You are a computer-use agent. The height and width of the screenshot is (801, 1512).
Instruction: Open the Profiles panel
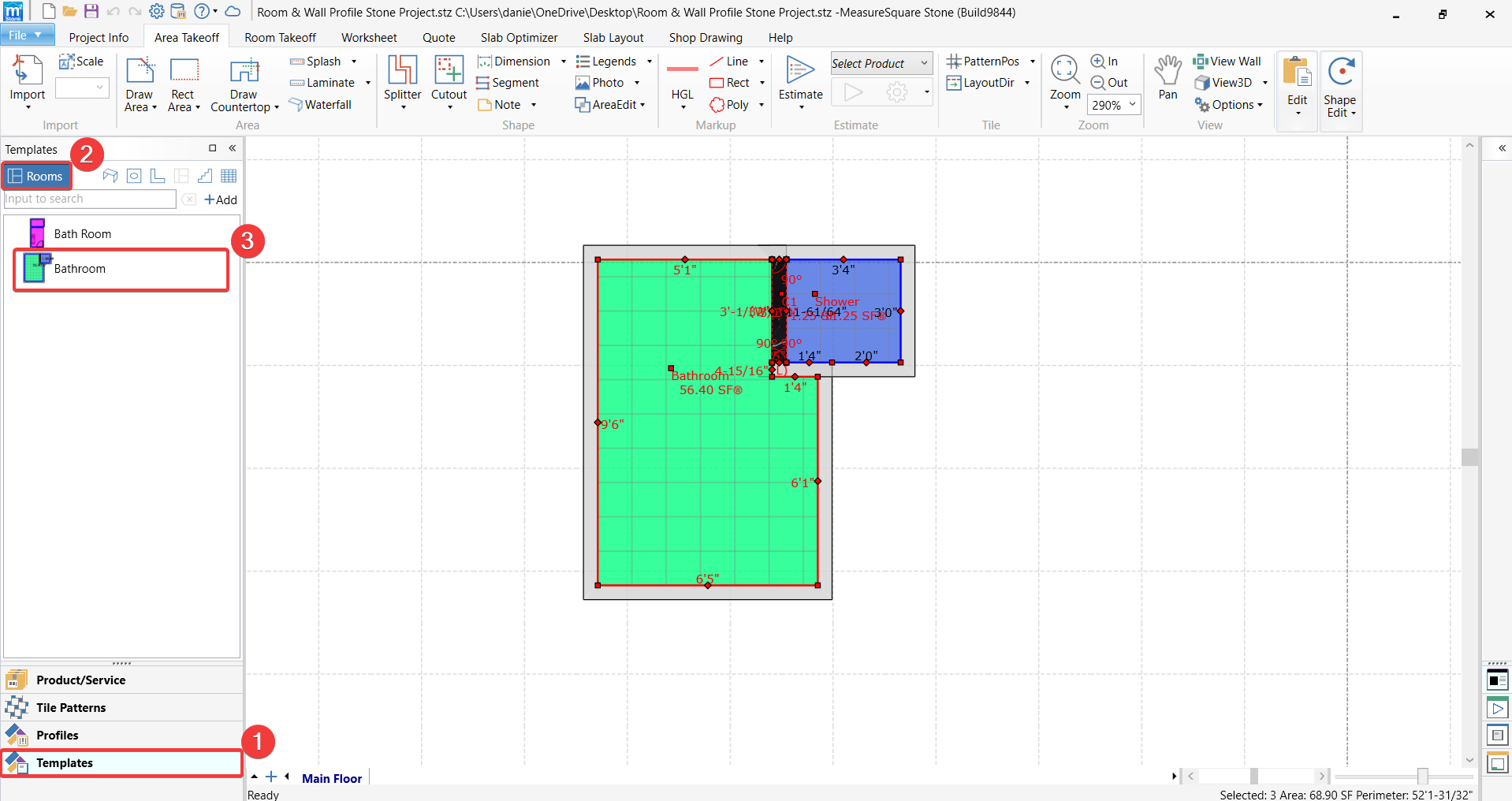[x=121, y=735]
